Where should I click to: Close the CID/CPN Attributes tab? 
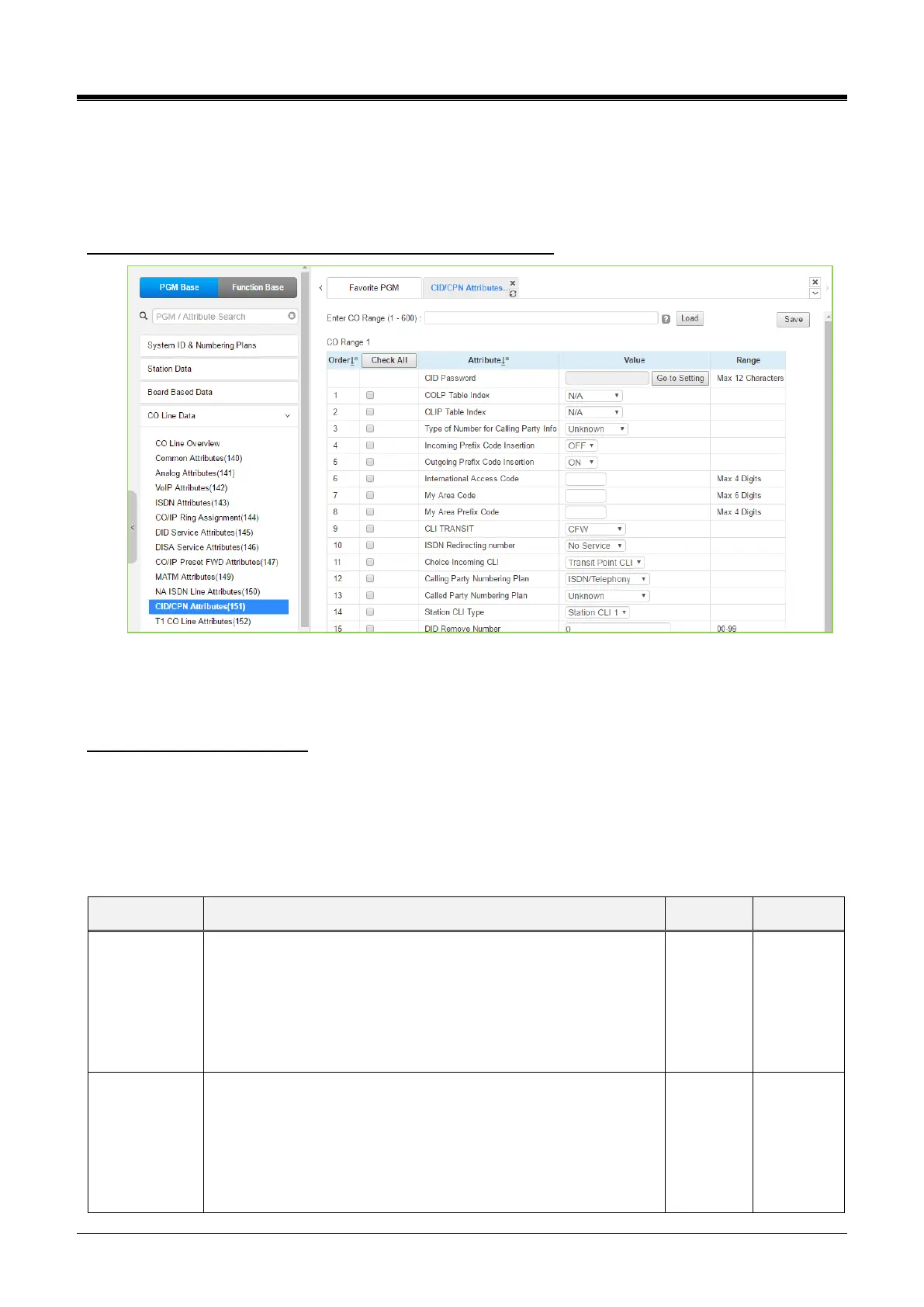513,283
